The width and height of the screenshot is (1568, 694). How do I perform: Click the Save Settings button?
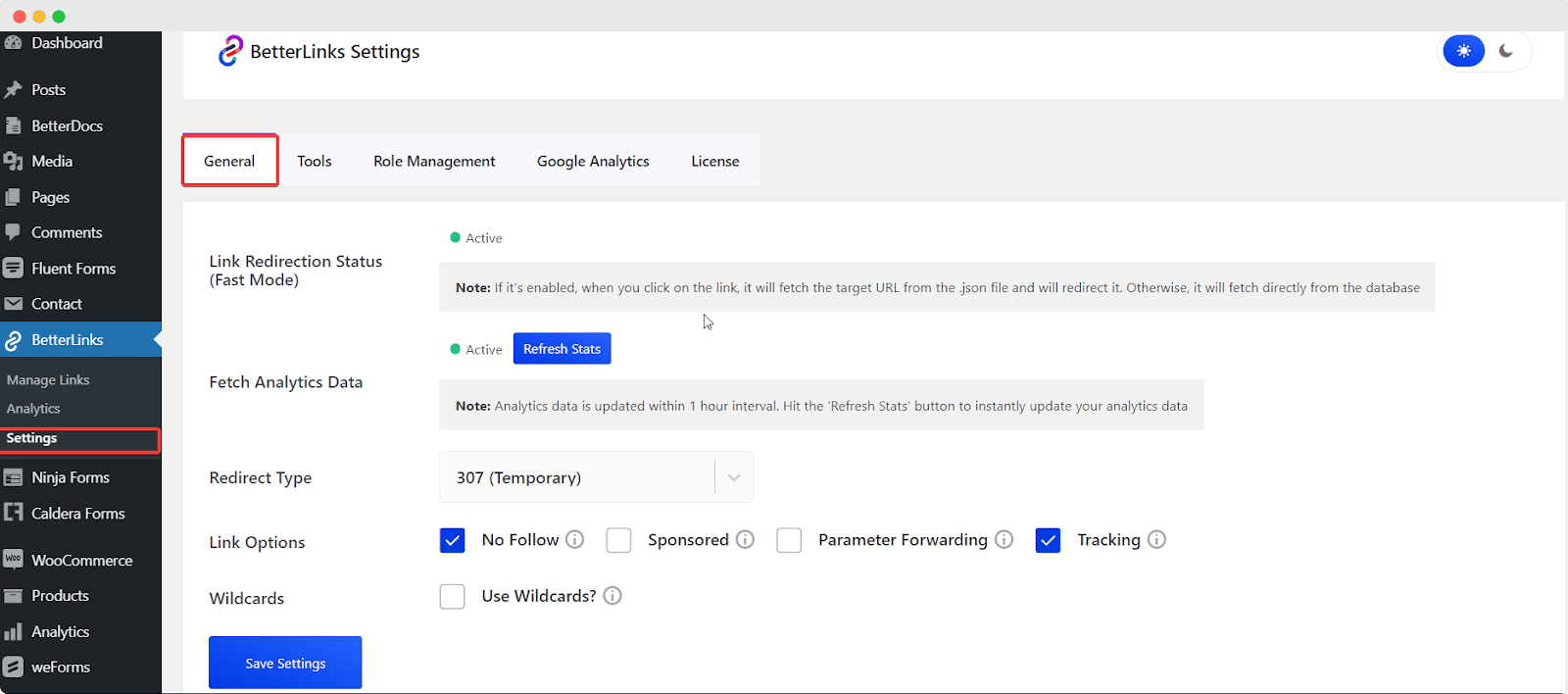(285, 663)
